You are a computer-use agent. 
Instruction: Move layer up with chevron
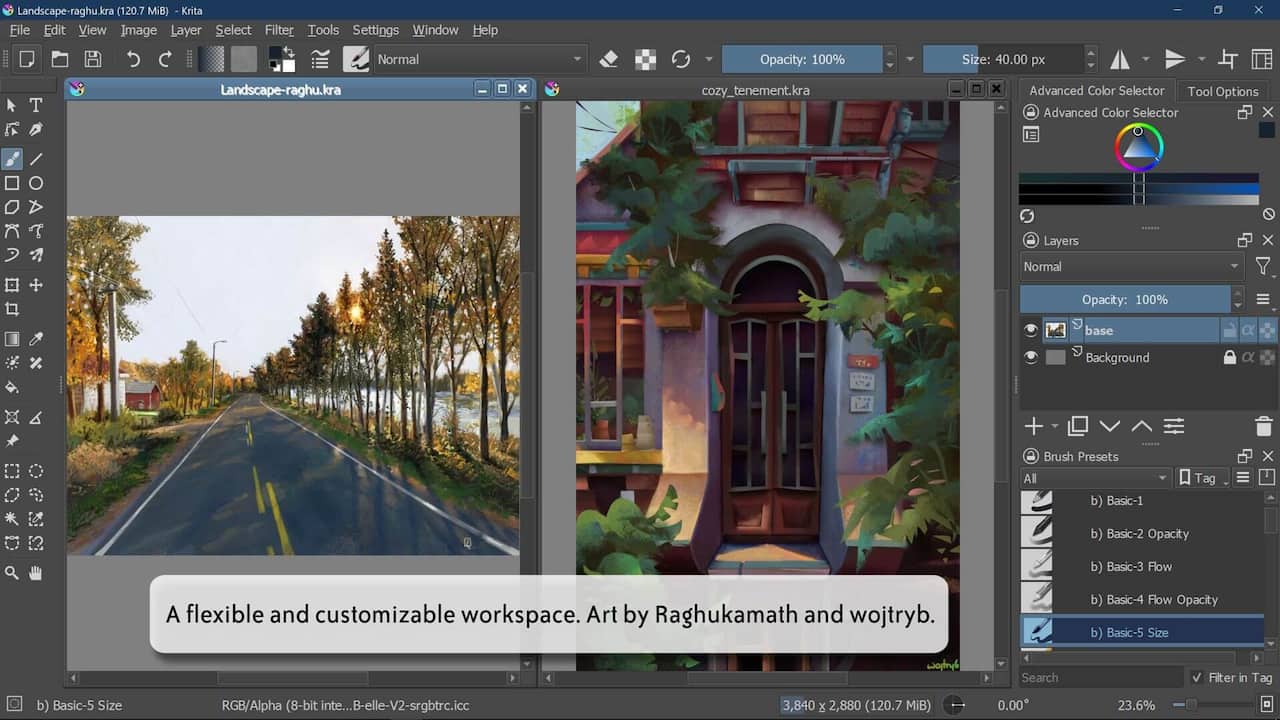point(1141,426)
